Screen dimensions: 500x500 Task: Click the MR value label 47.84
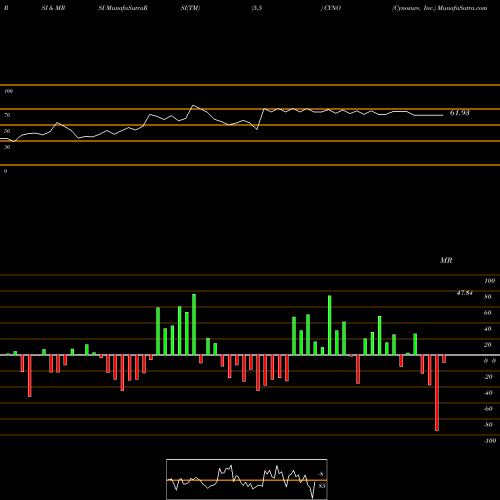pyautogui.click(x=464, y=293)
